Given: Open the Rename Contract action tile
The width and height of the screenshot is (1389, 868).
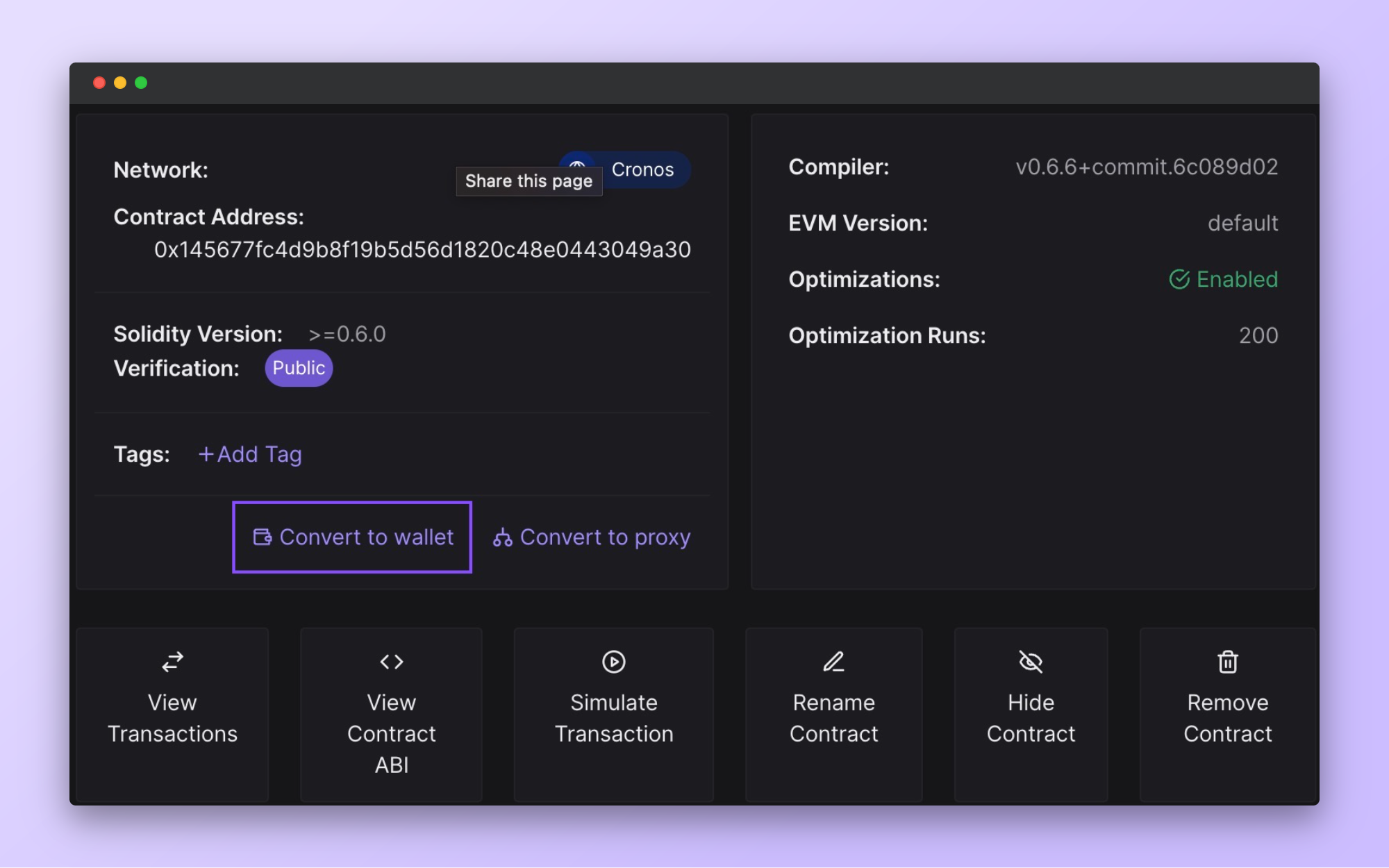Looking at the screenshot, I should 833,715.
